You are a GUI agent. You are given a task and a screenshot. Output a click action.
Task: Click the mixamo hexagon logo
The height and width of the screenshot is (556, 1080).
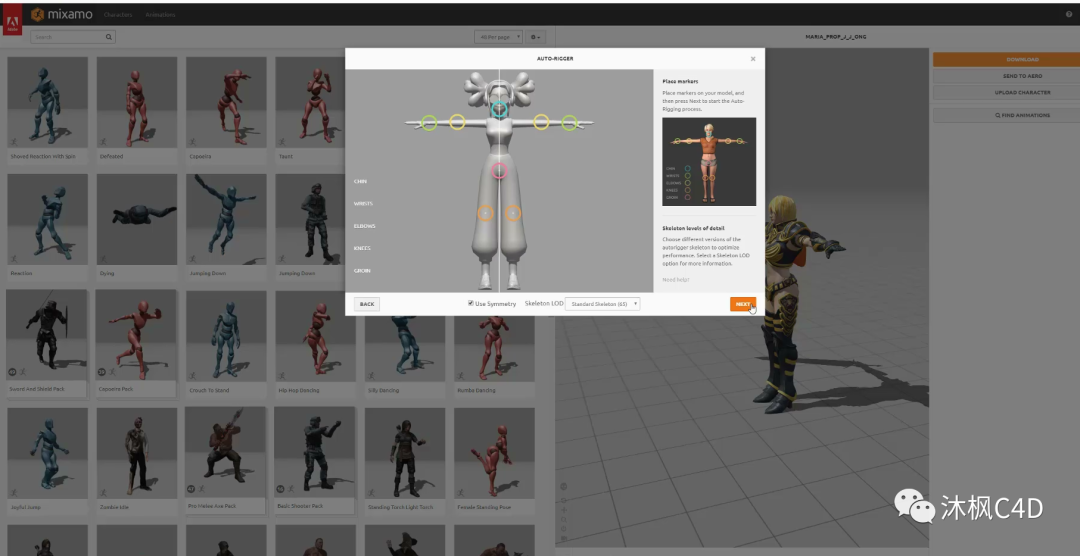(x=37, y=14)
